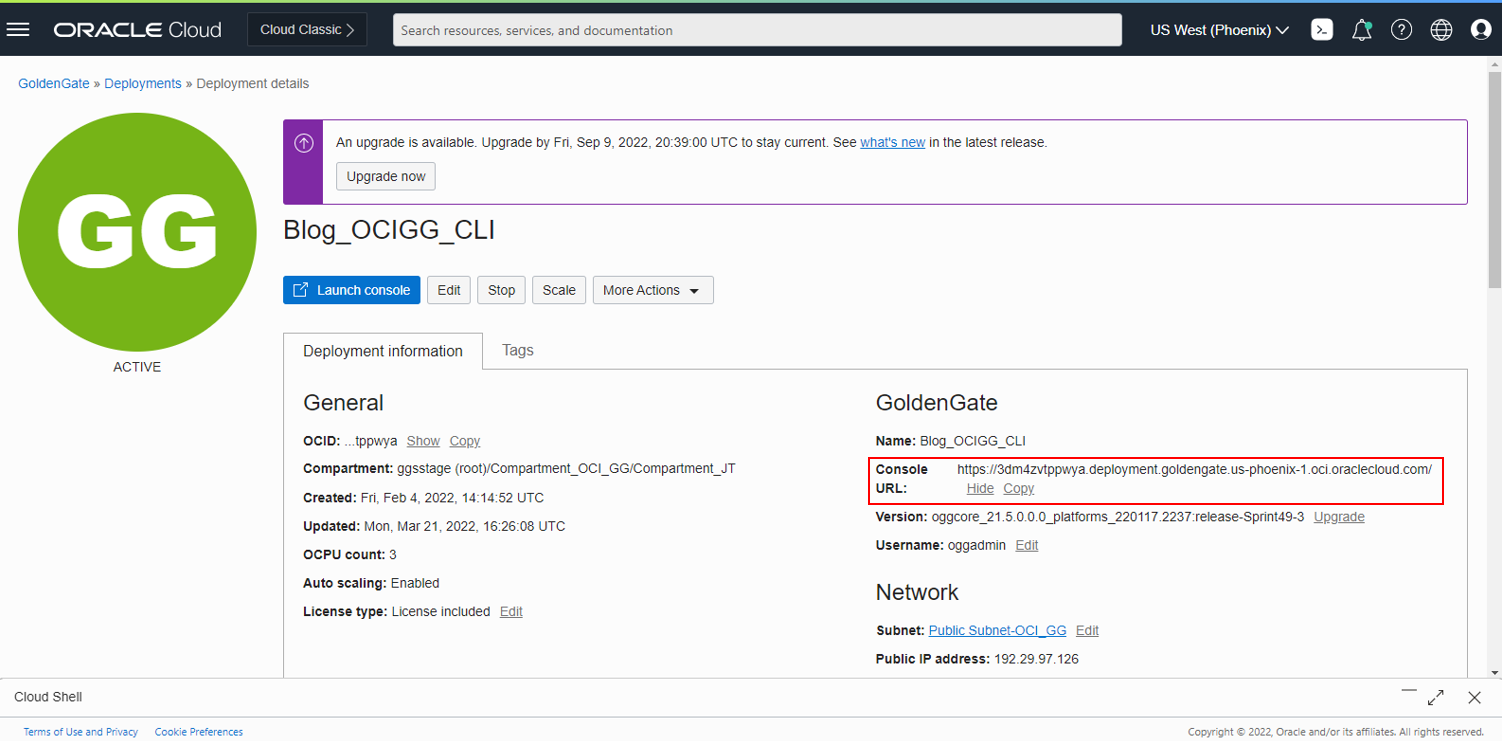Edit the oggadmin username
Screen dimensions: 1502x741
tap(1027, 546)
